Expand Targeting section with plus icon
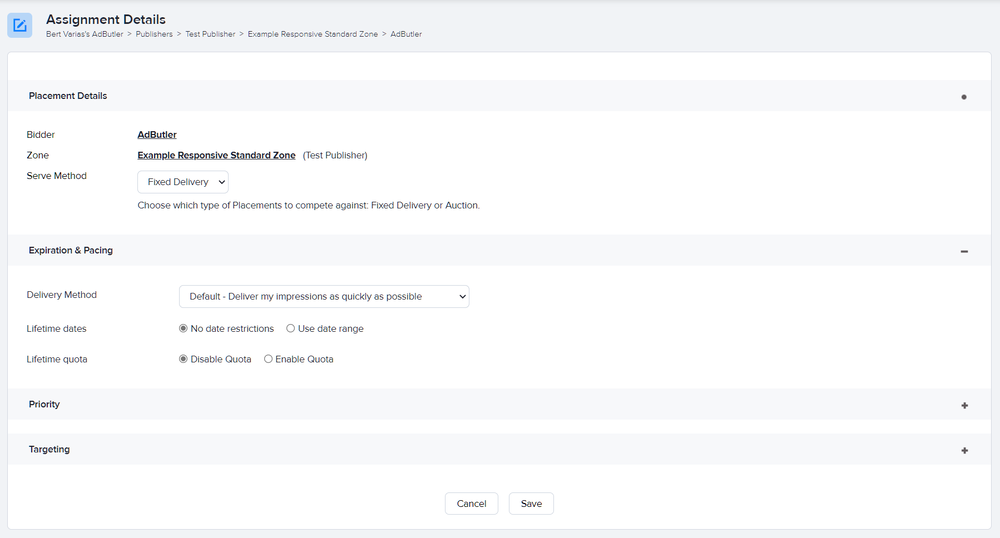Image resolution: width=1000 pixels, height=538 pixels. pyautogui.click(x=964, y=451)
